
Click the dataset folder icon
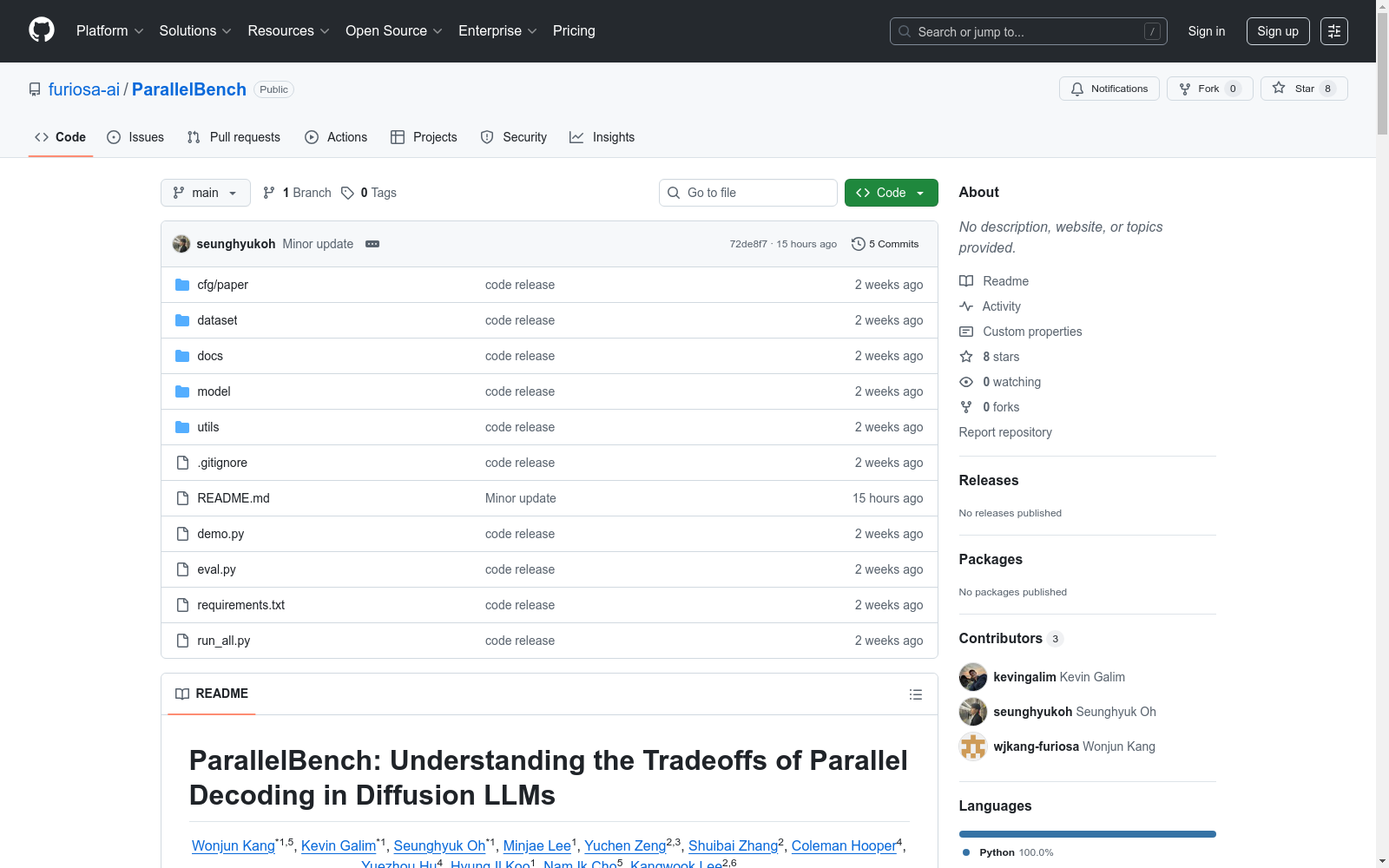[x=182, y=320]
